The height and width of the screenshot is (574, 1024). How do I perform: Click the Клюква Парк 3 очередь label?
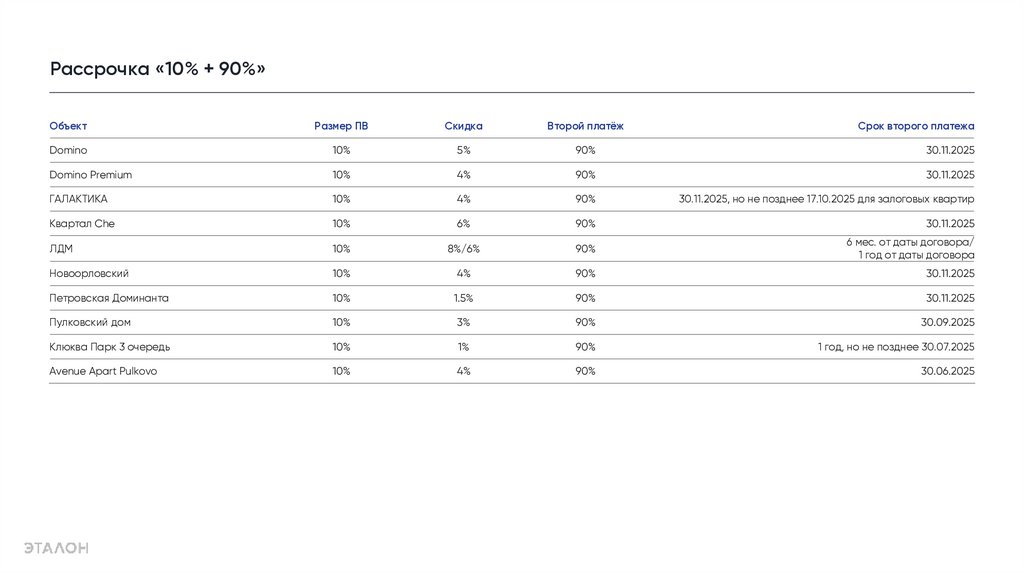pyautogui.click(x=110, y=347)
